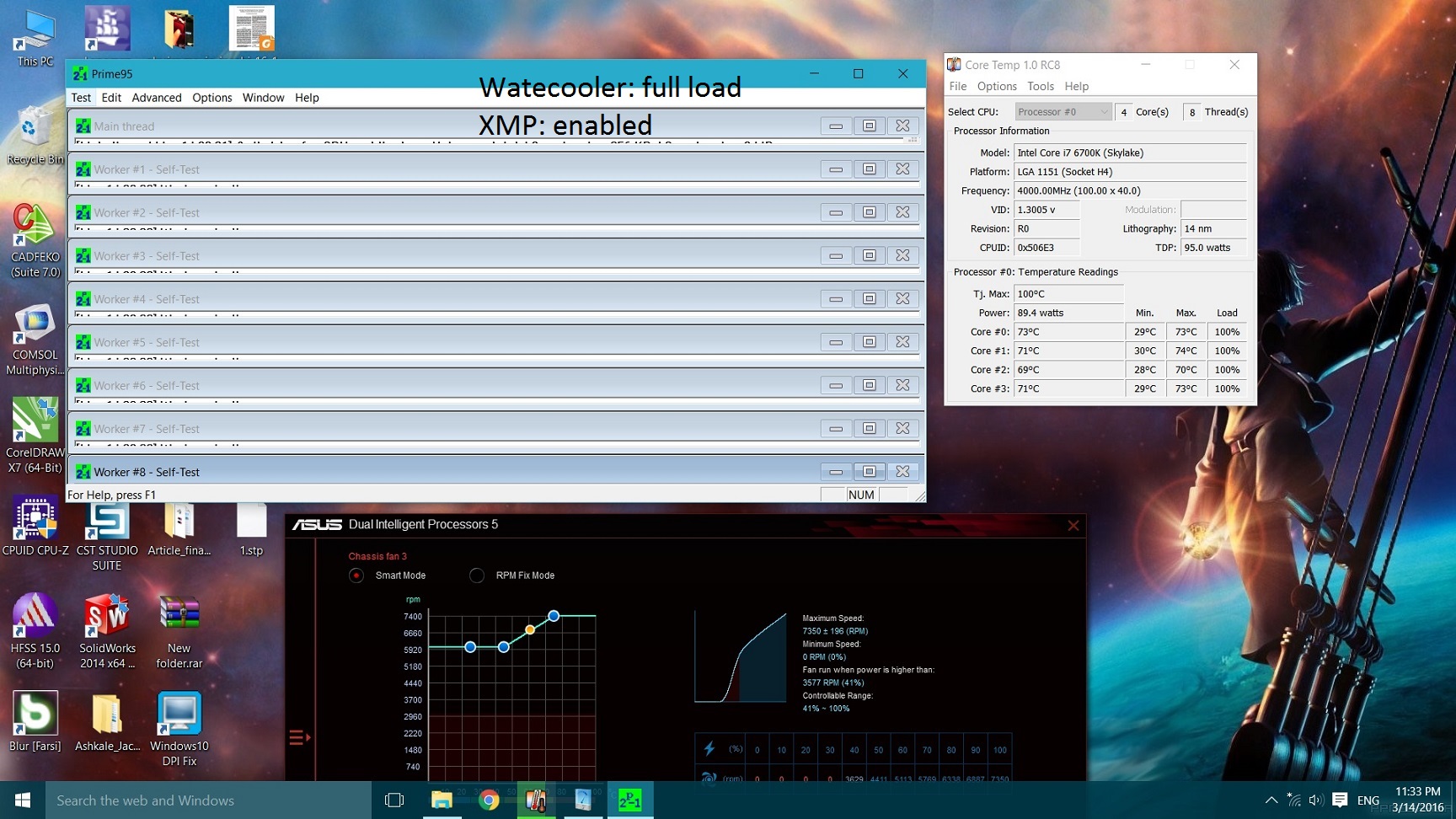This screenshot has height=819, width=1456.
Task: Open Google Chrome from the taskbar
Action: click(489, 800)
